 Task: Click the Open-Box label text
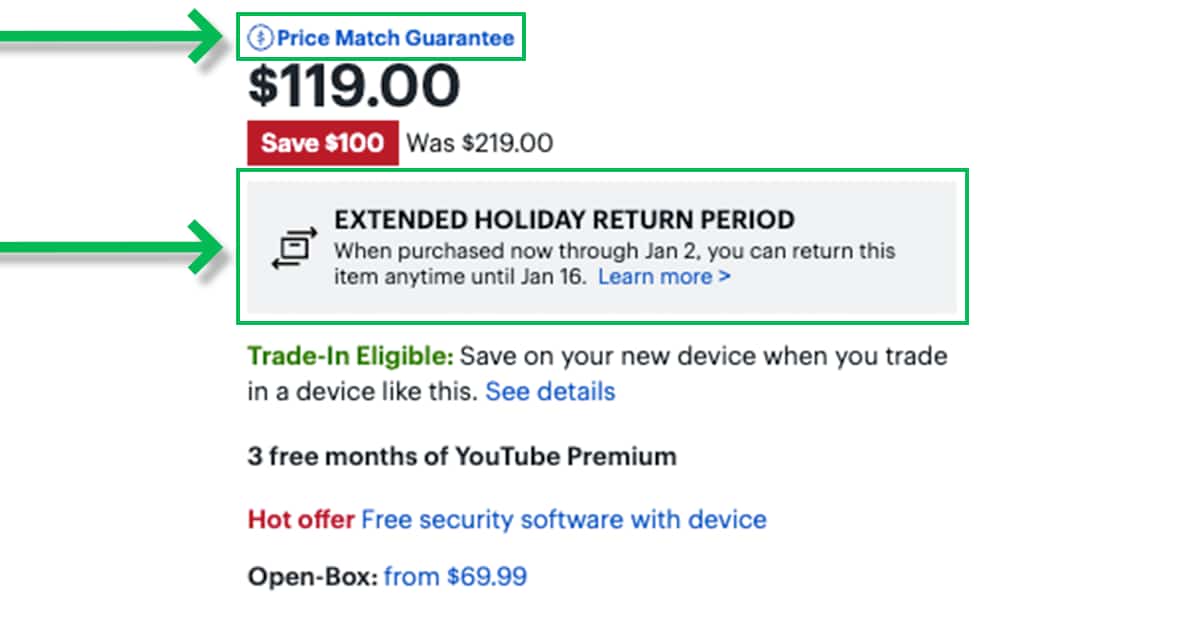pos(312,576)
